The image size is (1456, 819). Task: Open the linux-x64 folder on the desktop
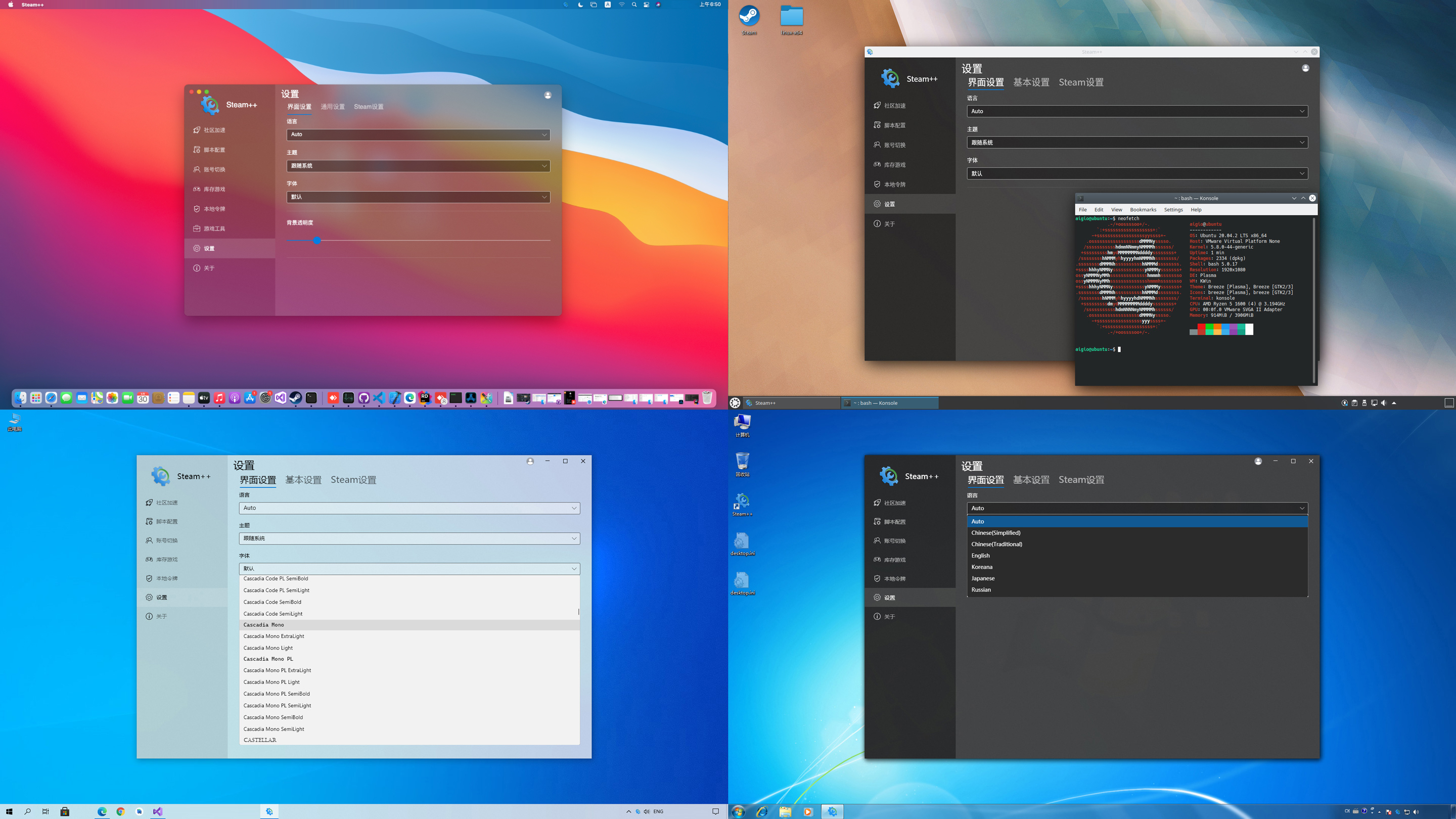pos(791,16)
